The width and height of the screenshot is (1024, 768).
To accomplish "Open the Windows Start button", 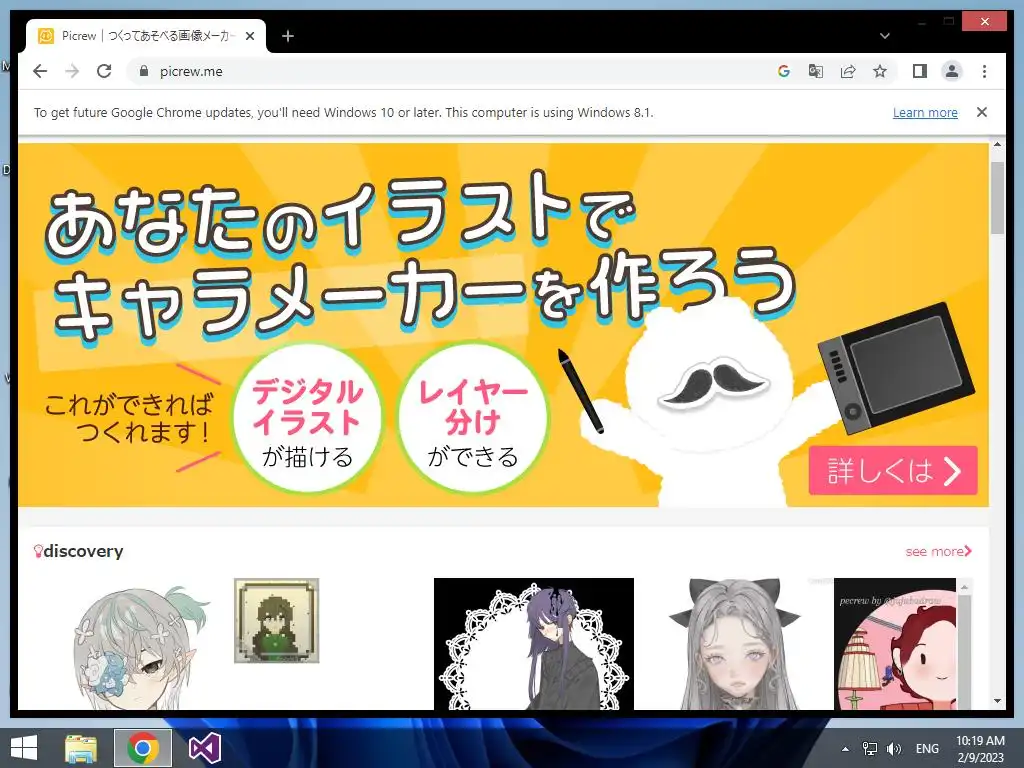I will 24,748.
